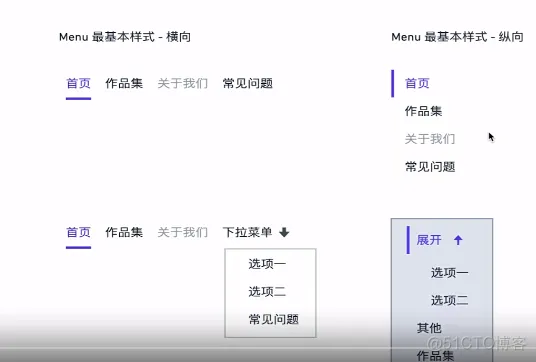Select 首页 in the vertical menu under 纵向 heading
The width and height of the screenshot is (536, 362).
(417, 83)
